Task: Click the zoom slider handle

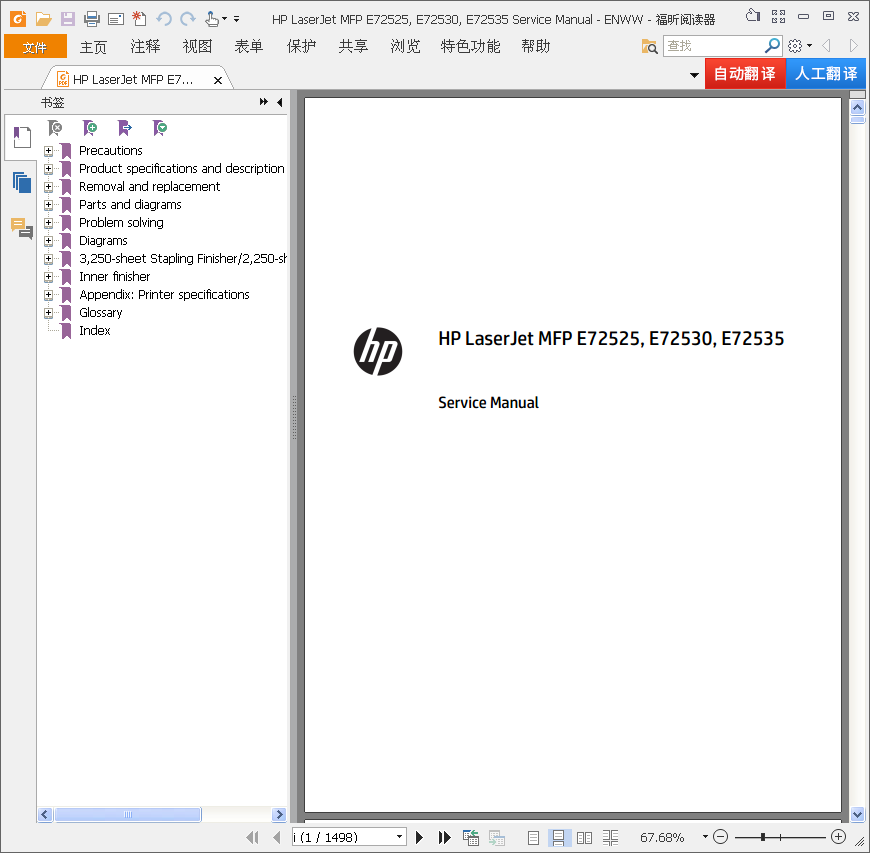Action: [763, 836]
